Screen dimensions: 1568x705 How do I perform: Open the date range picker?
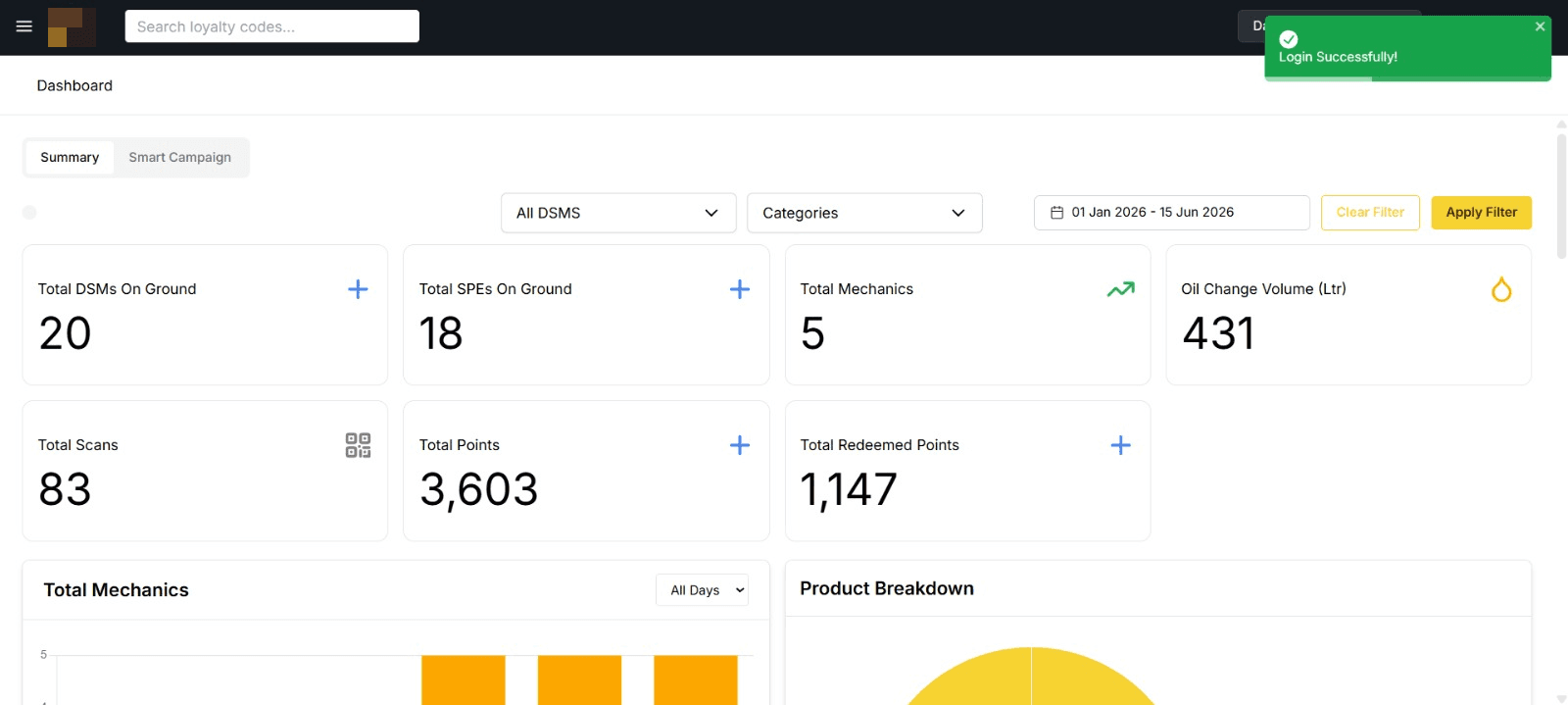(1171, 213)
